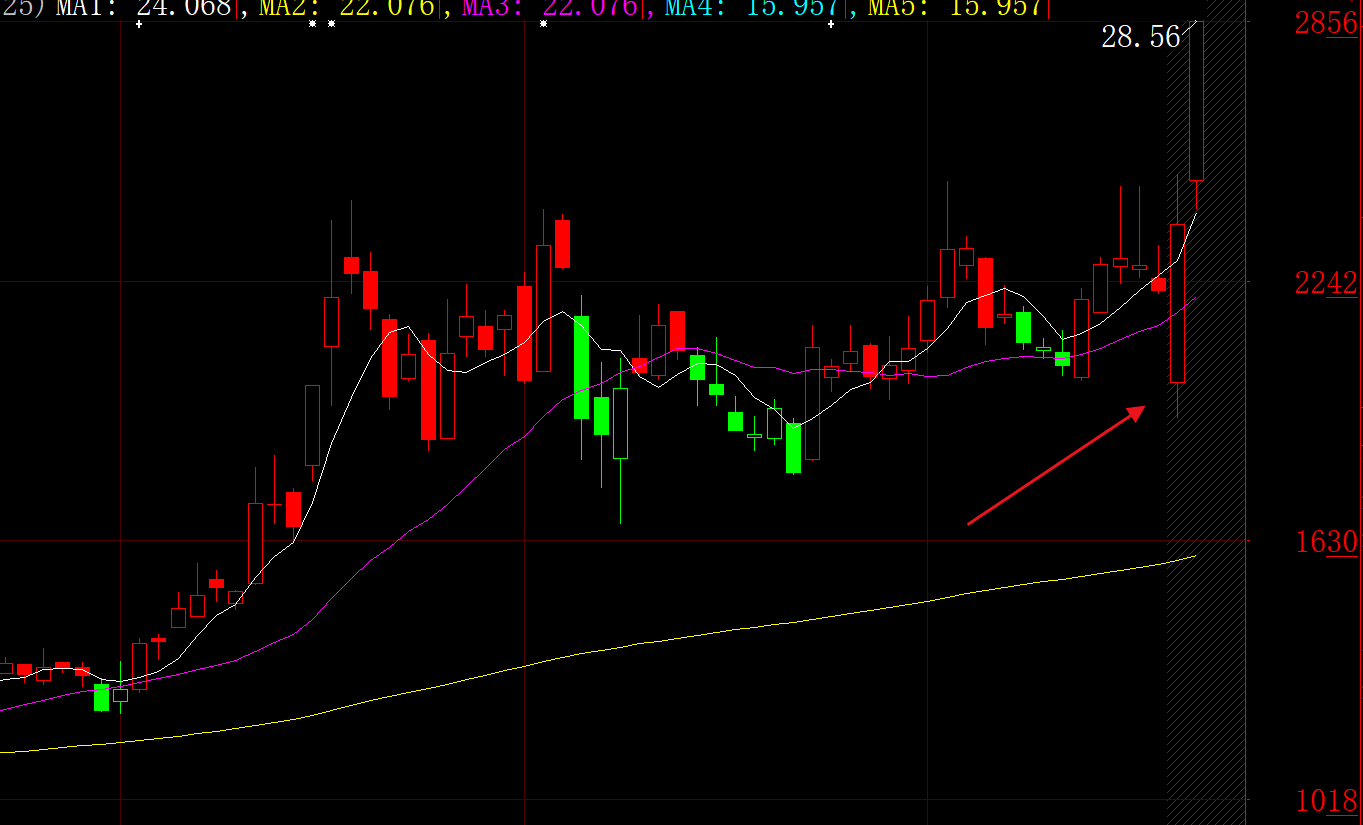Click the 28.56 high price annotation

coord(1141,38)
